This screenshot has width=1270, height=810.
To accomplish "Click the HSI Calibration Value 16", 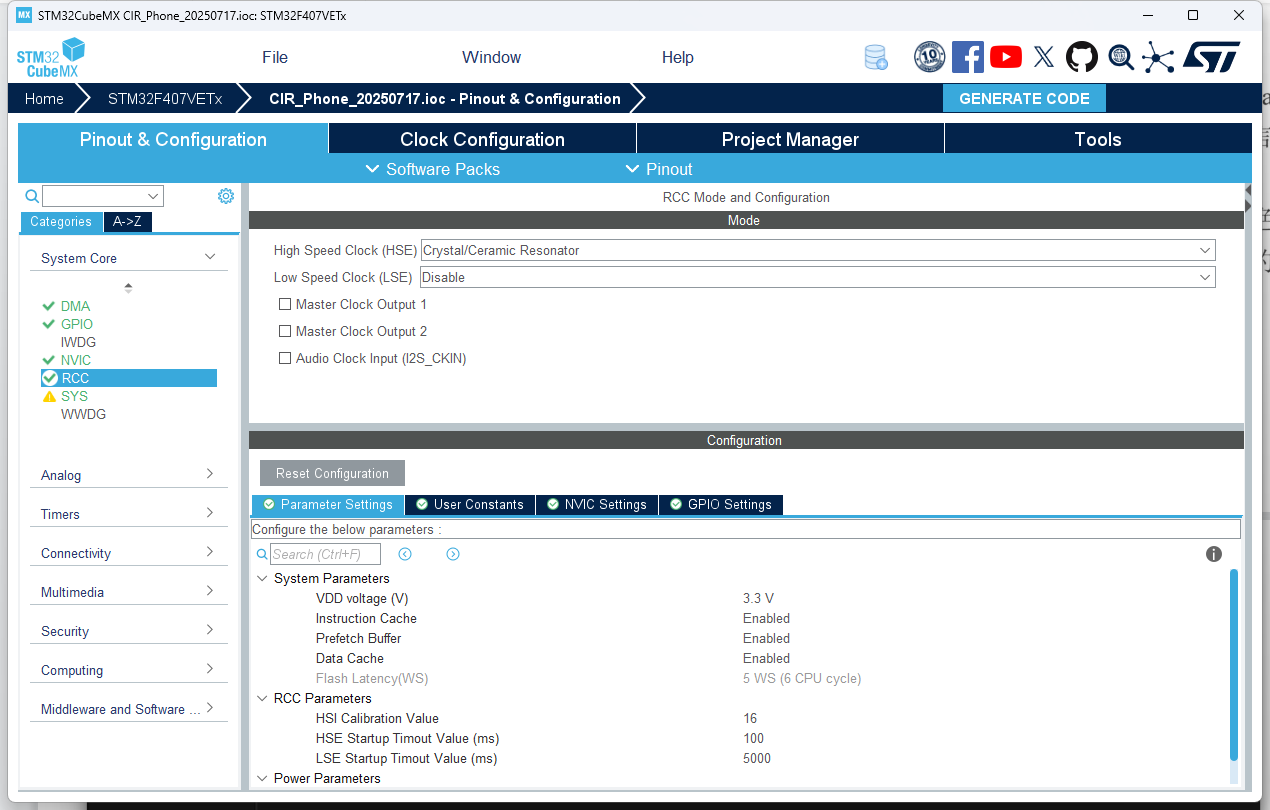I will [750, 718].
